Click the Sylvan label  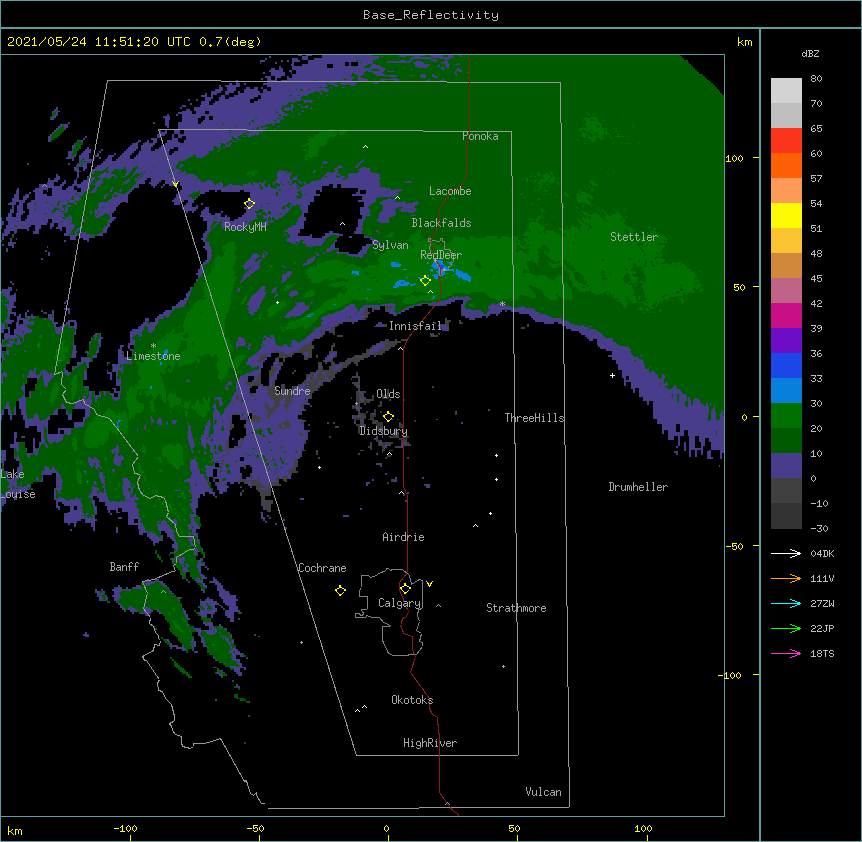390,245
